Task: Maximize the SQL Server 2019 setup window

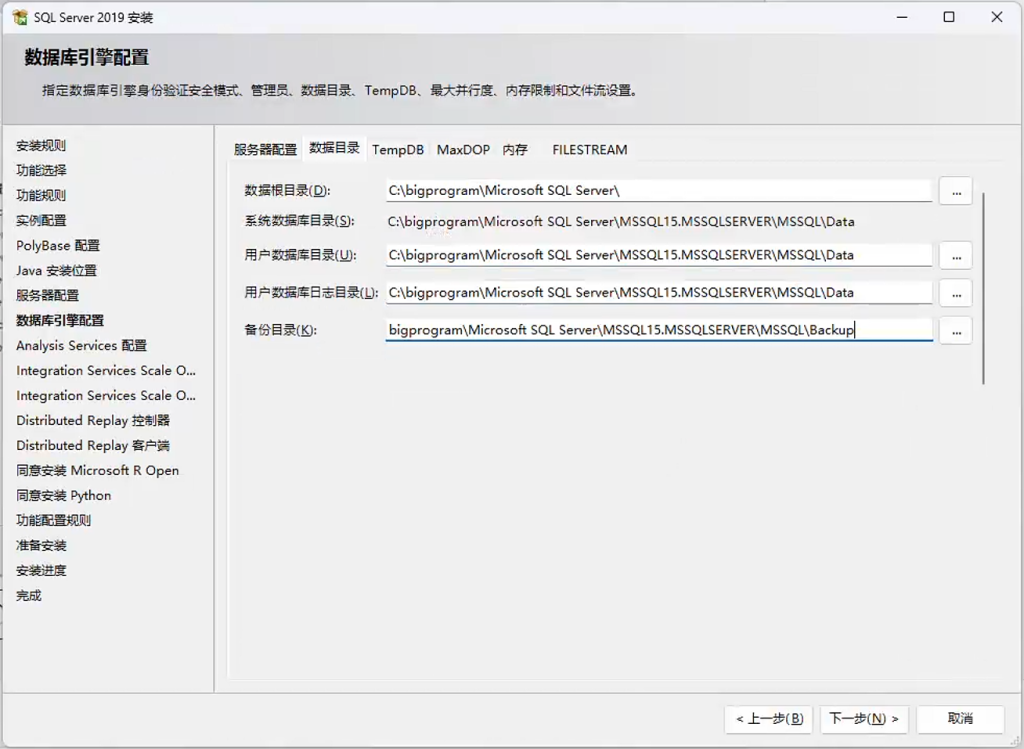Action: pos(949,17)
